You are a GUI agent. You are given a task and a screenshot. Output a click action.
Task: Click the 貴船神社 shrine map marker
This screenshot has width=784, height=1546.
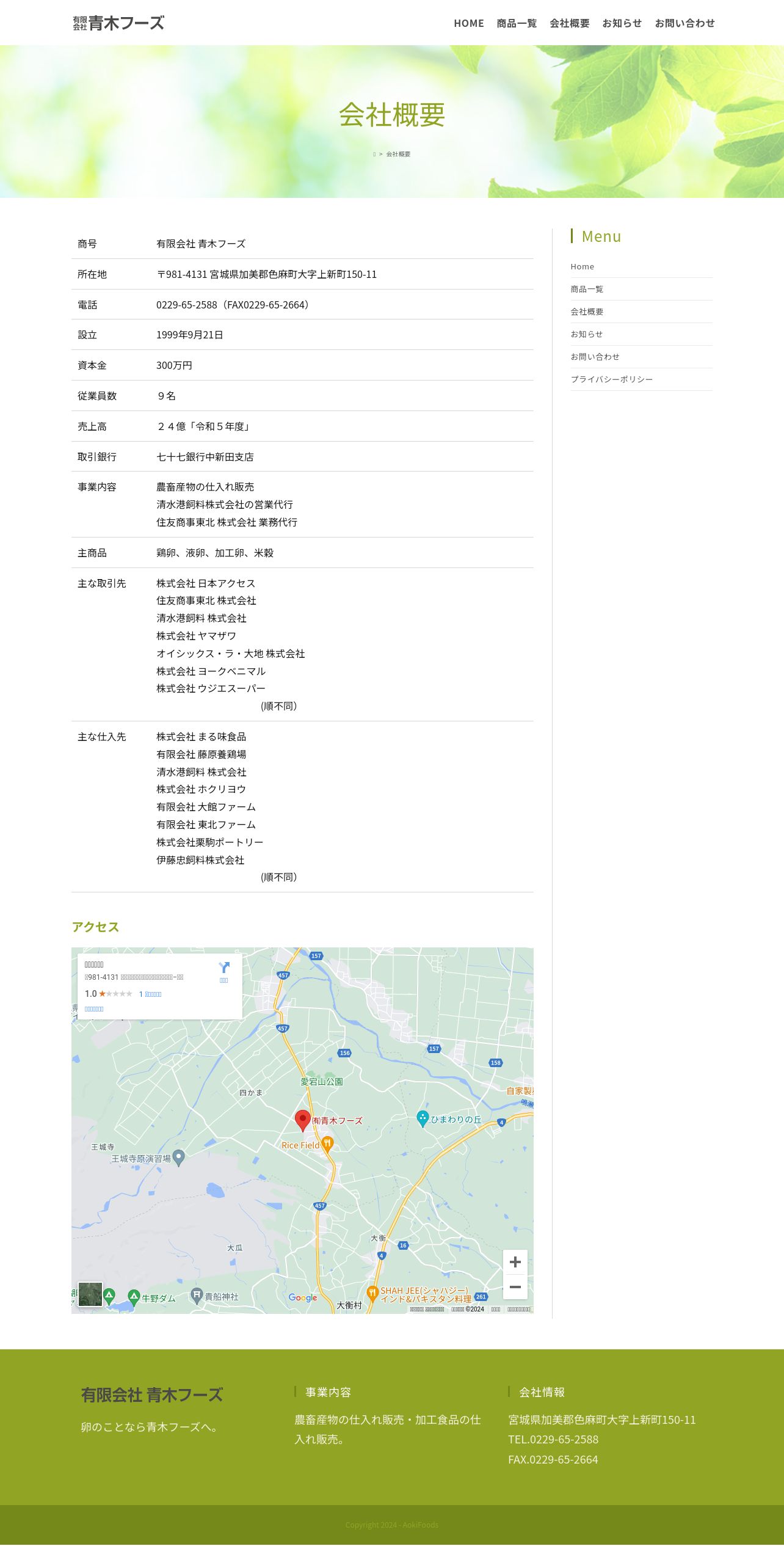click(x=197, y=1296)
